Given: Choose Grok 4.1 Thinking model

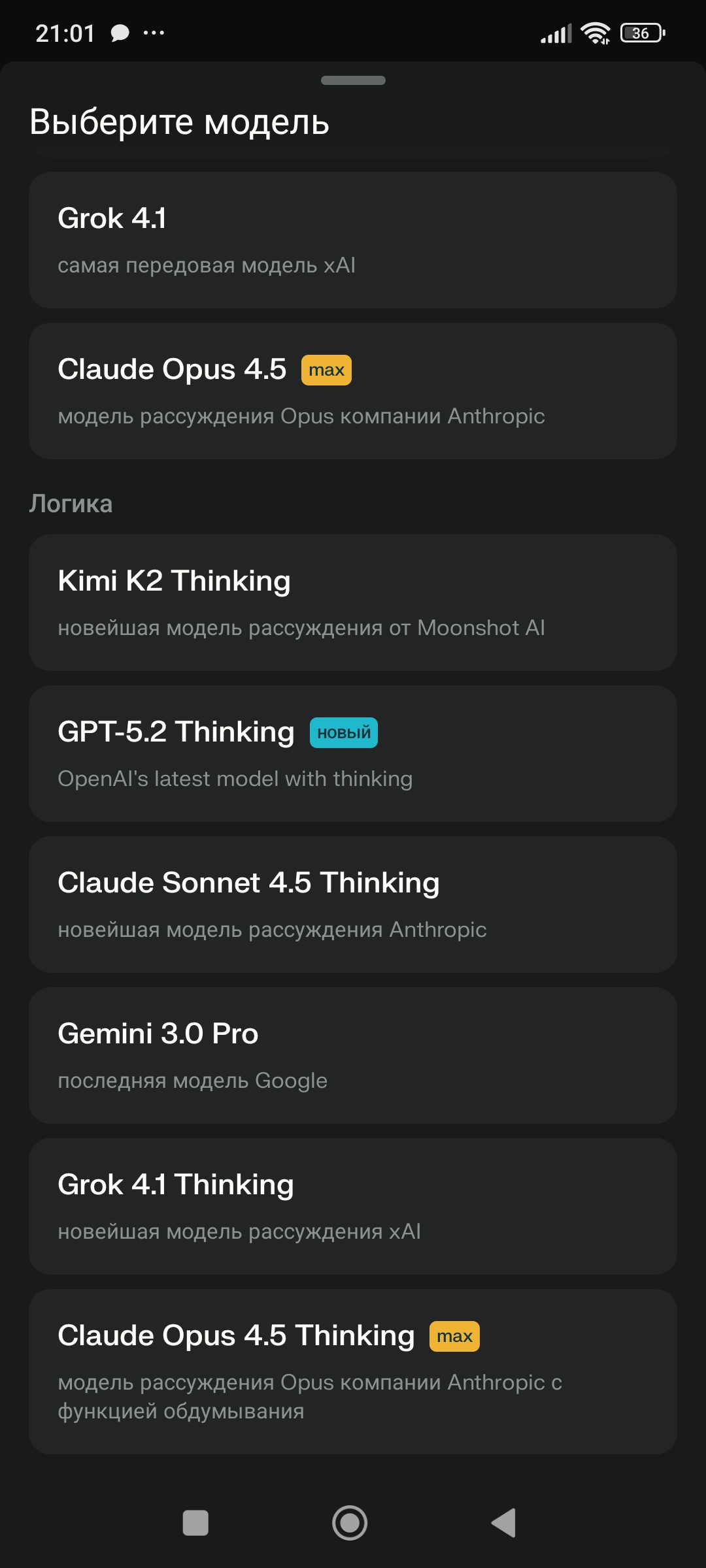Looking at the screenshot, I should point(353,1206).
